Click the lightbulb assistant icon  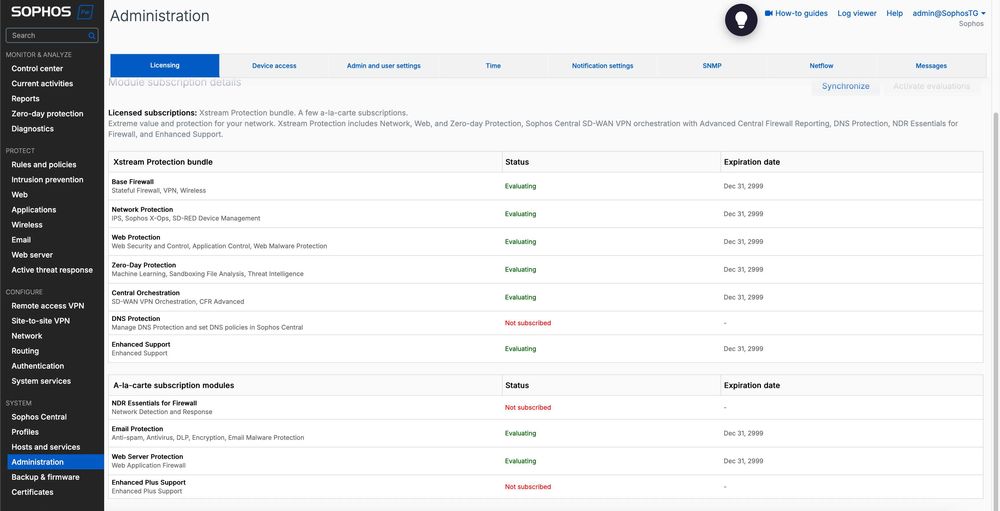740,20
